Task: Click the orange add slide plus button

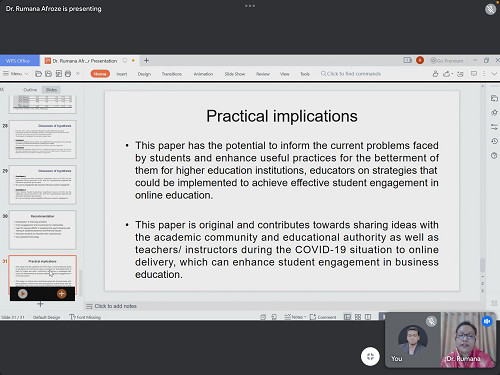Action: click(61, 294)
